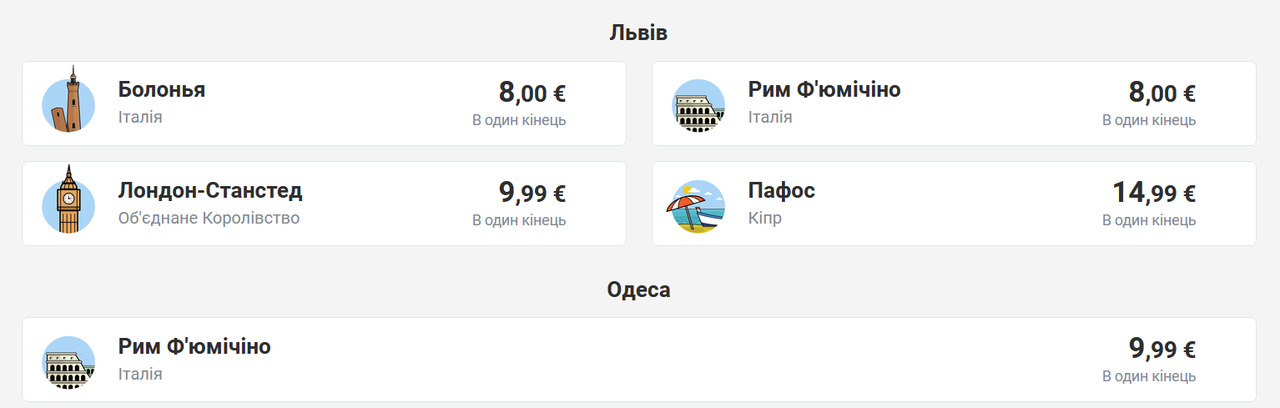Click the Італія label under Болонья

(x=140, y=117)
